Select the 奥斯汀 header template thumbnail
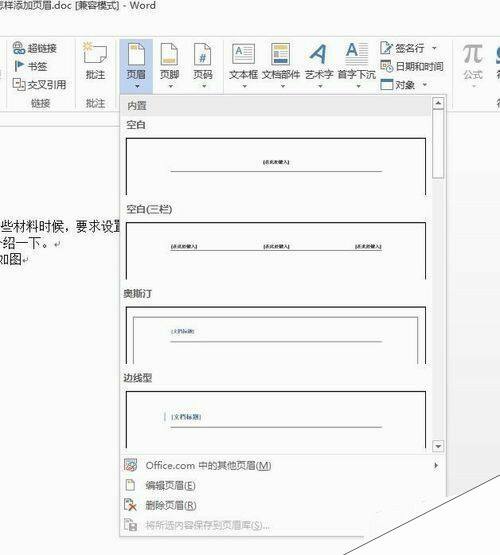500x555 pixels. (276, 335)
